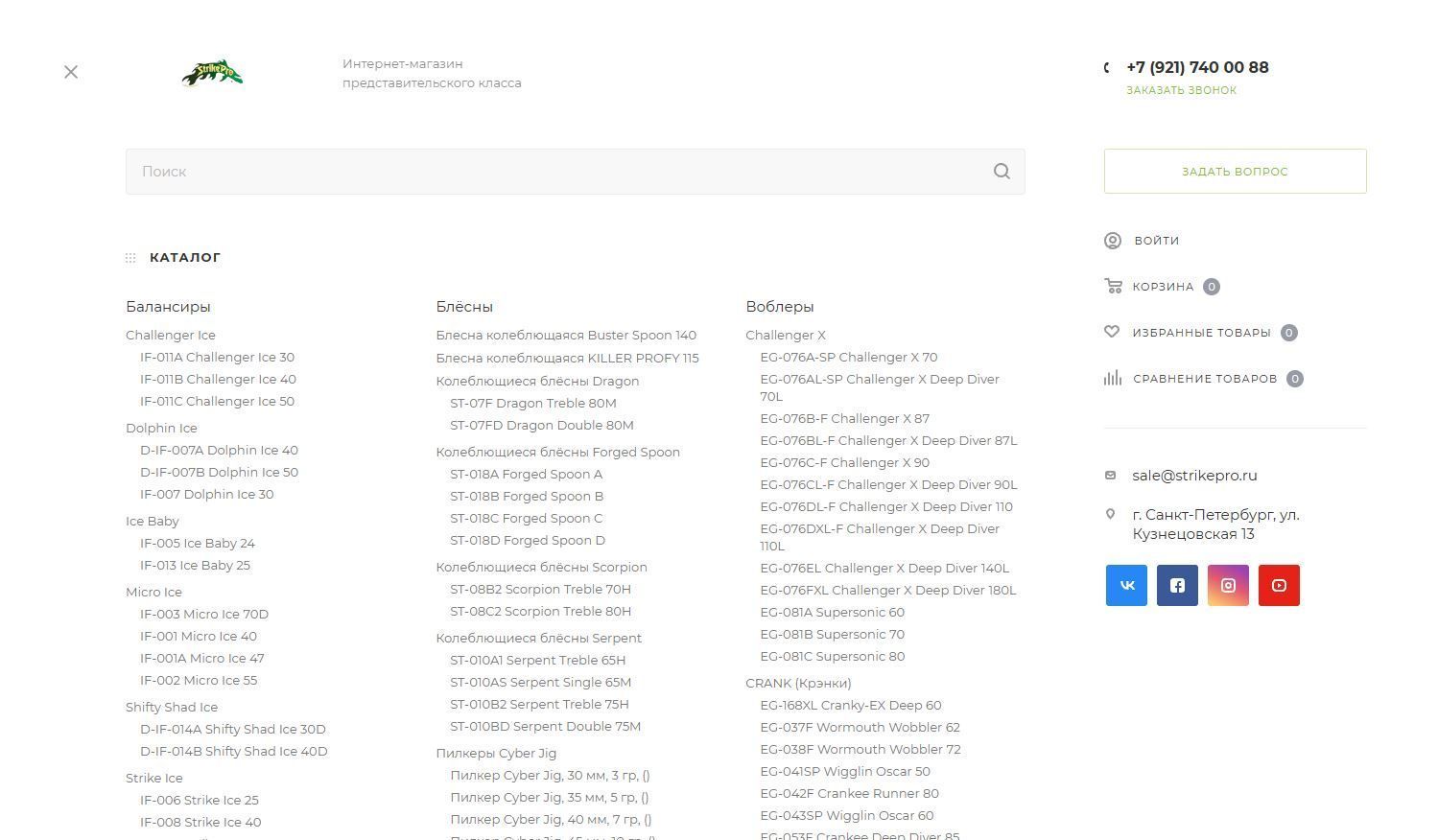Image resolution: width=1438 pixels, height=840 pixels.
Task: Select EG-076DL-F Challenger X Deep Diver 110
Action: [886, 506]
